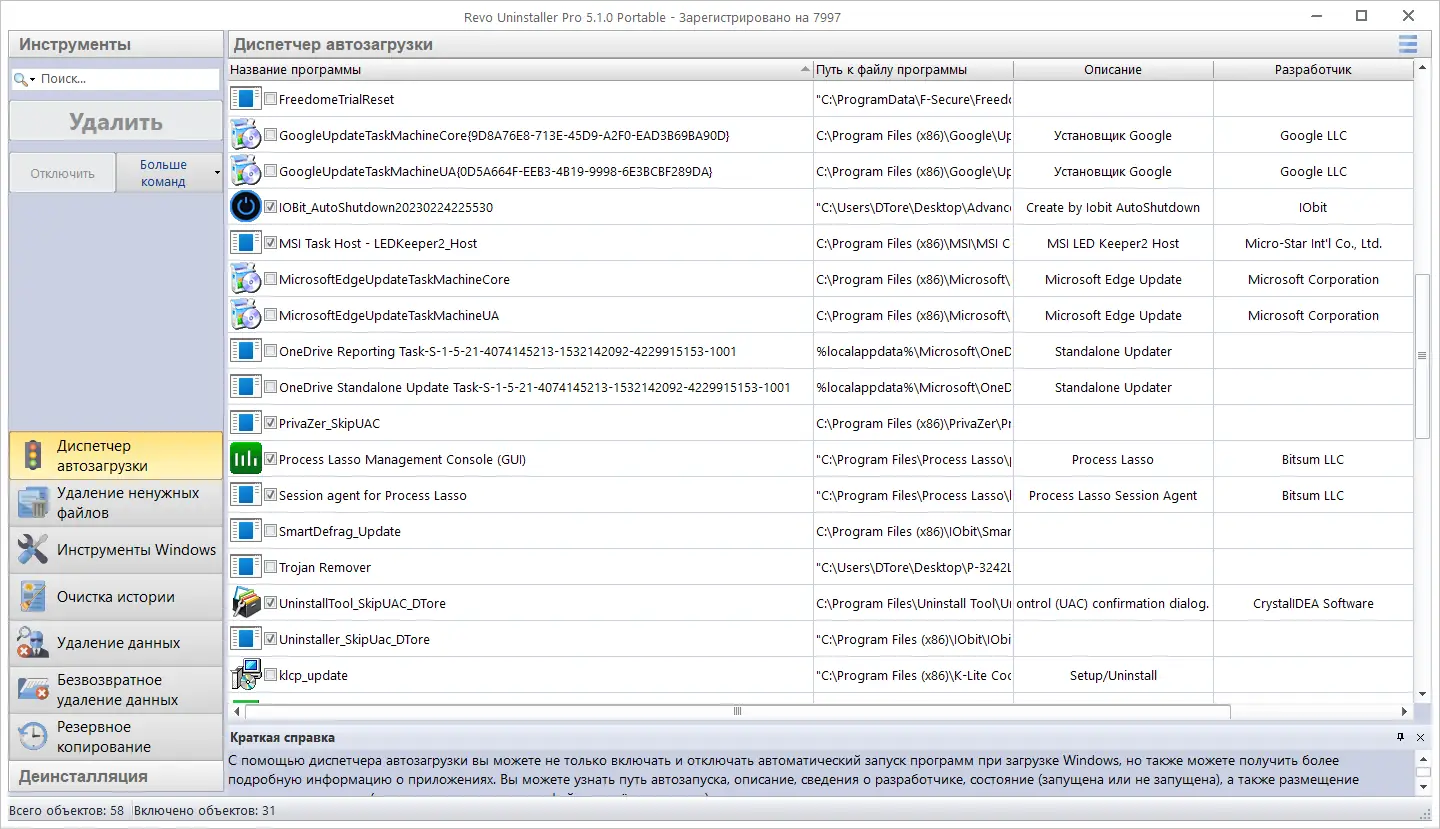Open the hamburger menu in the Диспетчер автозагрузки header
The width and height of the screenshot is (1440, 829).
pos(1408,44)
